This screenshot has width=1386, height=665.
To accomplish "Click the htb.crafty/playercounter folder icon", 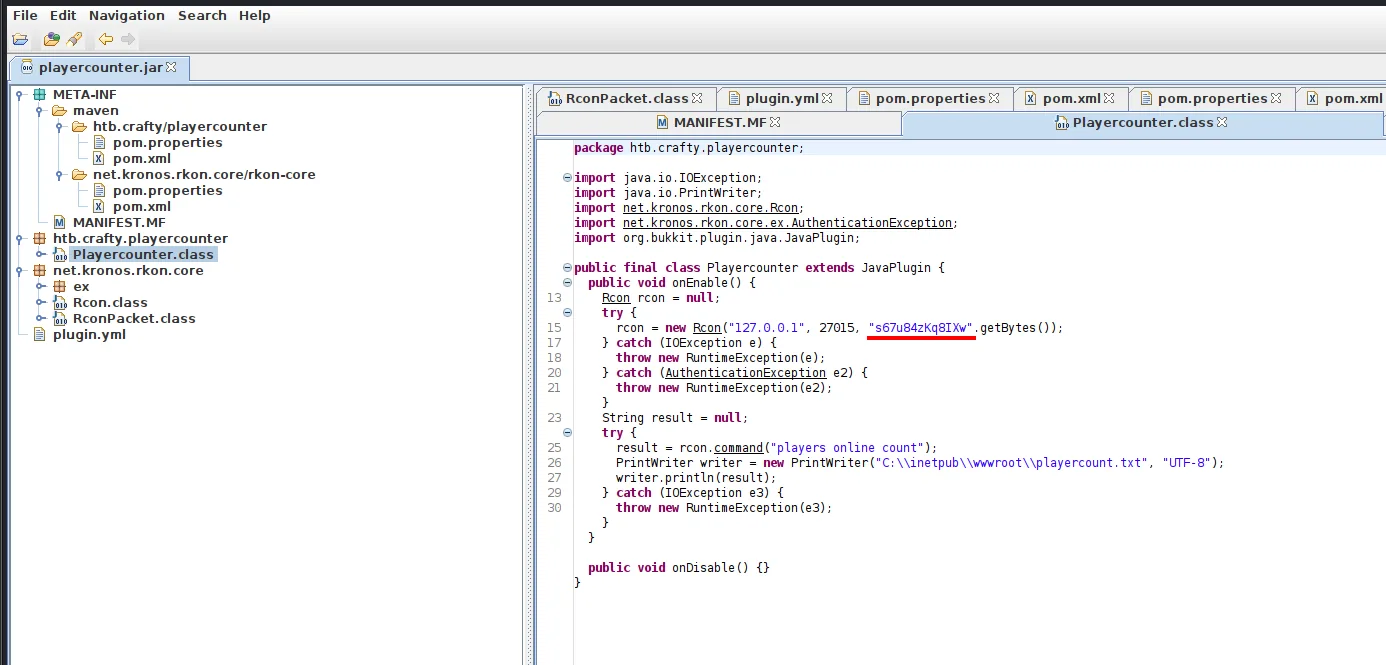I will click(x=79, y=126).
